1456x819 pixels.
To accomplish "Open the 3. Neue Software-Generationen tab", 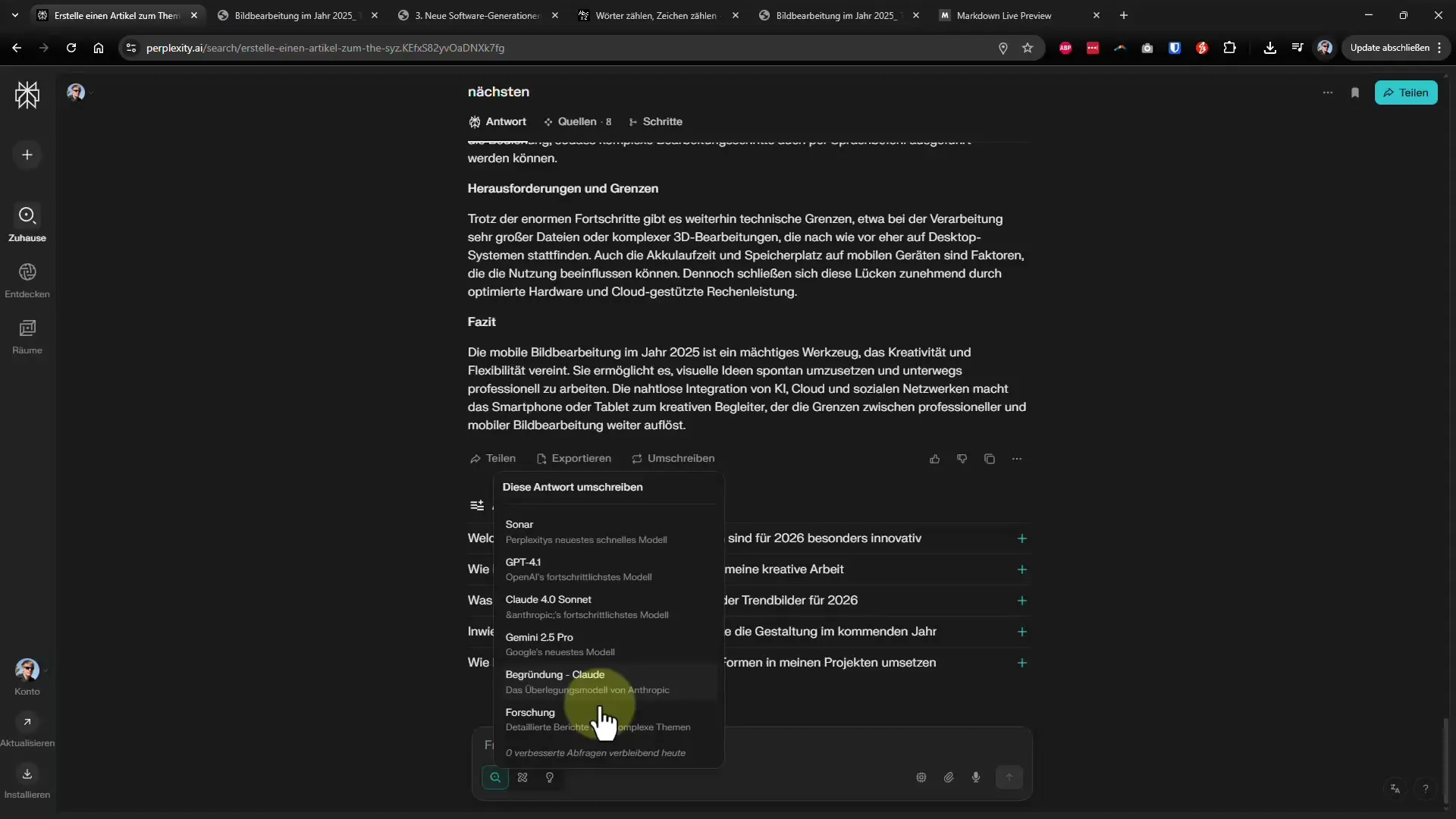I will point(479,15).
